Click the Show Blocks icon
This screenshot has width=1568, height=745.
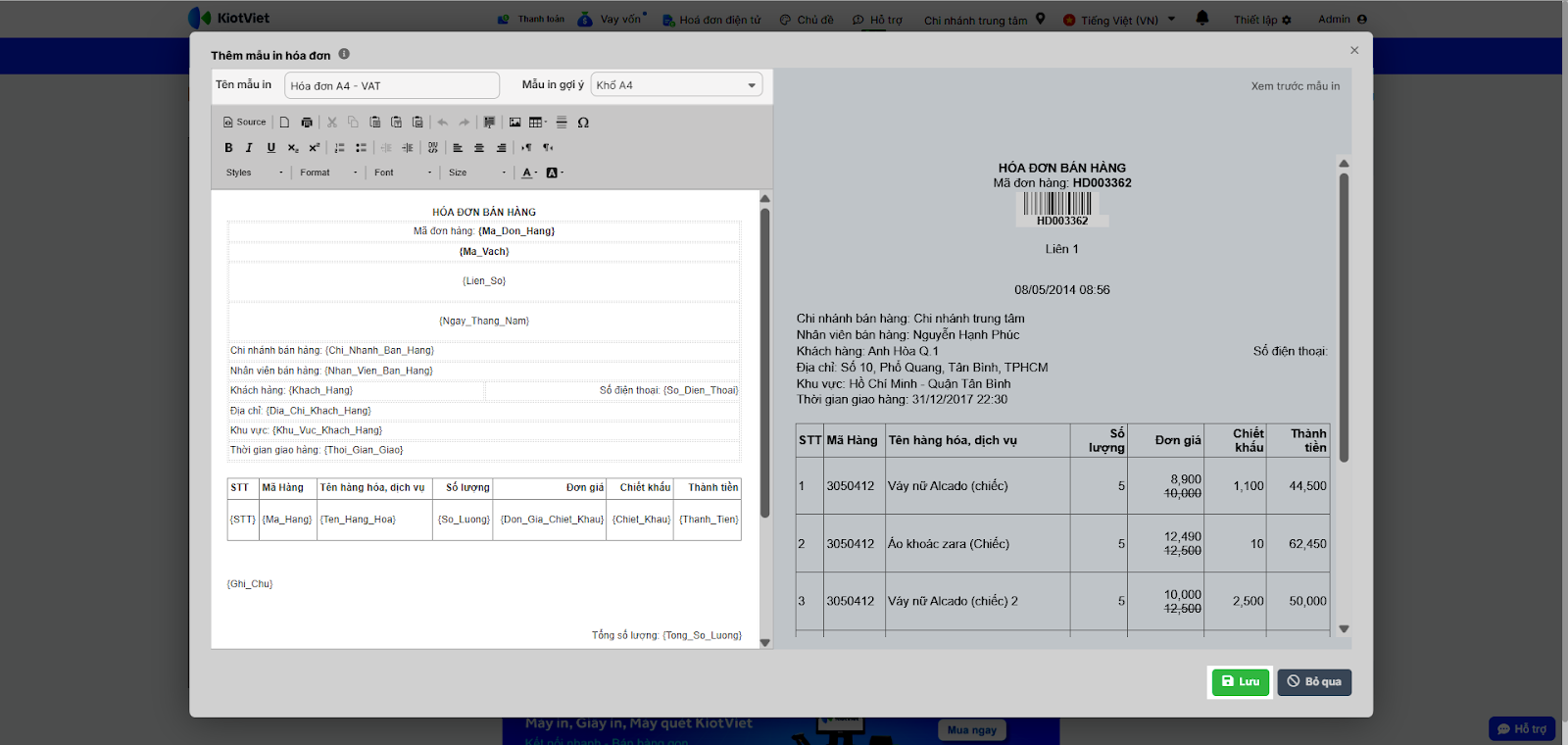(x=489, y=123)
